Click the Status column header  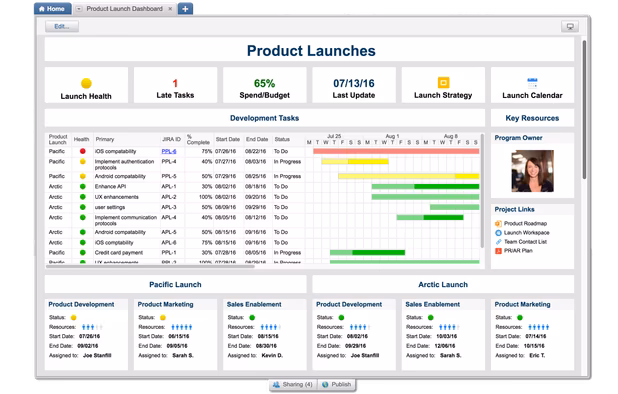282,139
